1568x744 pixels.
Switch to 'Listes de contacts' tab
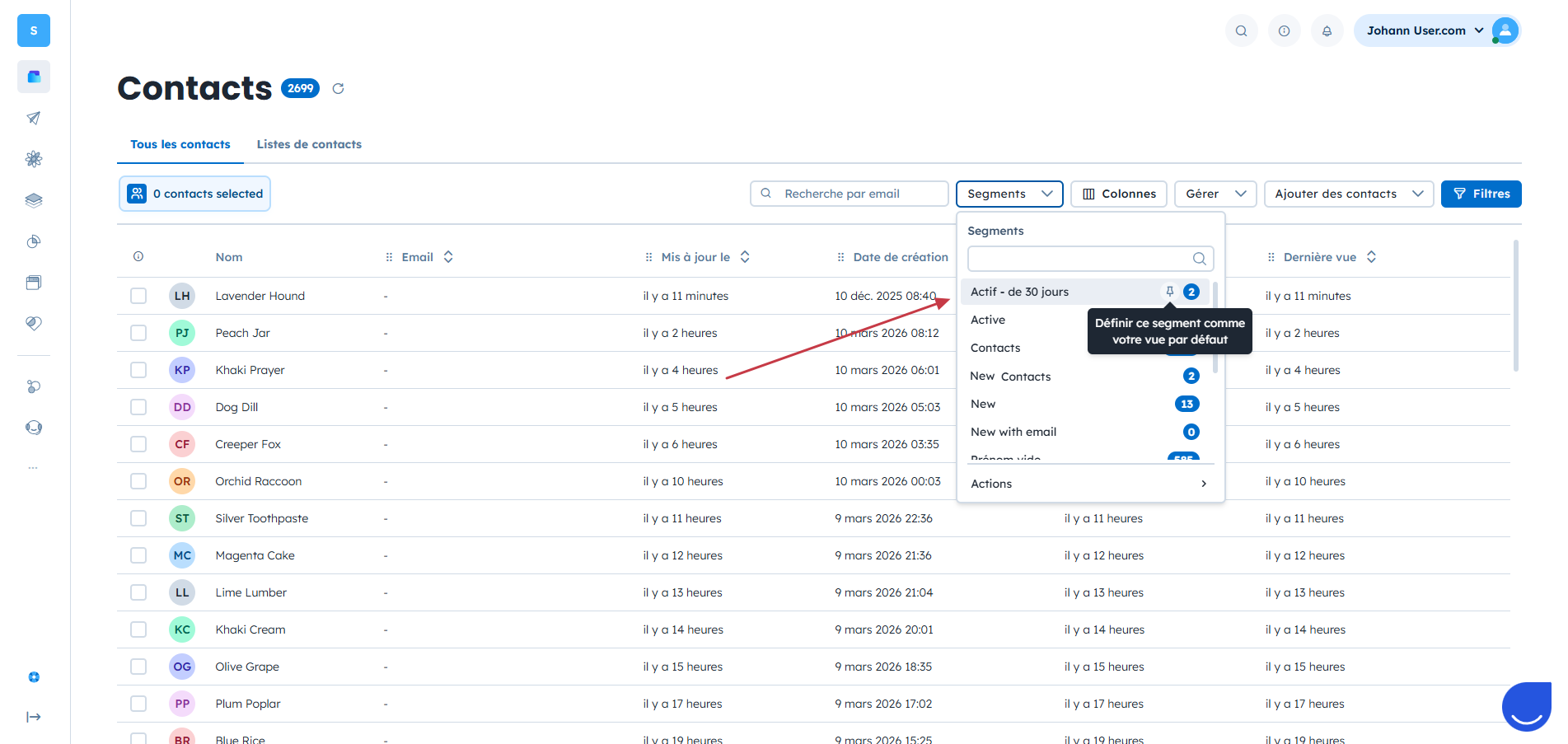(x=309, y=144)
